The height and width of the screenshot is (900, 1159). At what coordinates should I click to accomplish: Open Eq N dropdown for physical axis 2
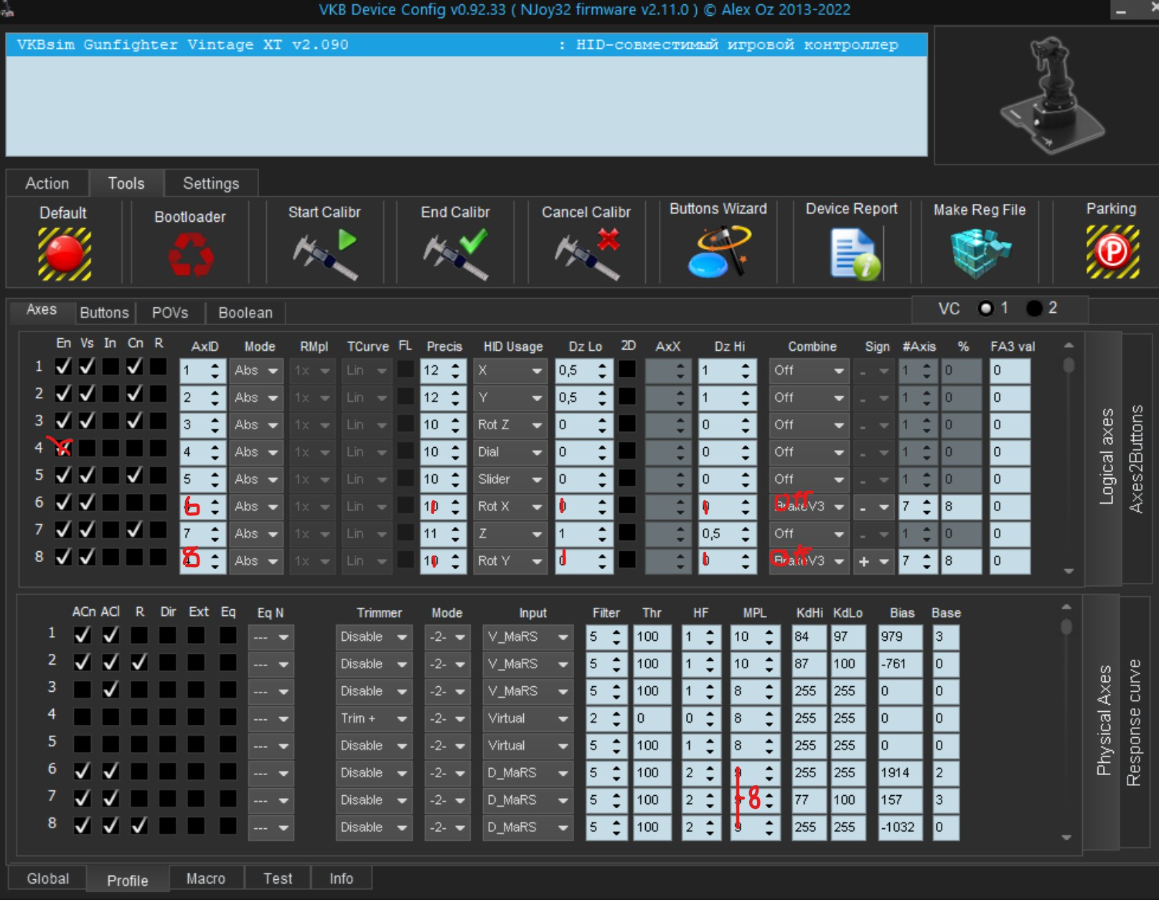[x=271, y=664]
